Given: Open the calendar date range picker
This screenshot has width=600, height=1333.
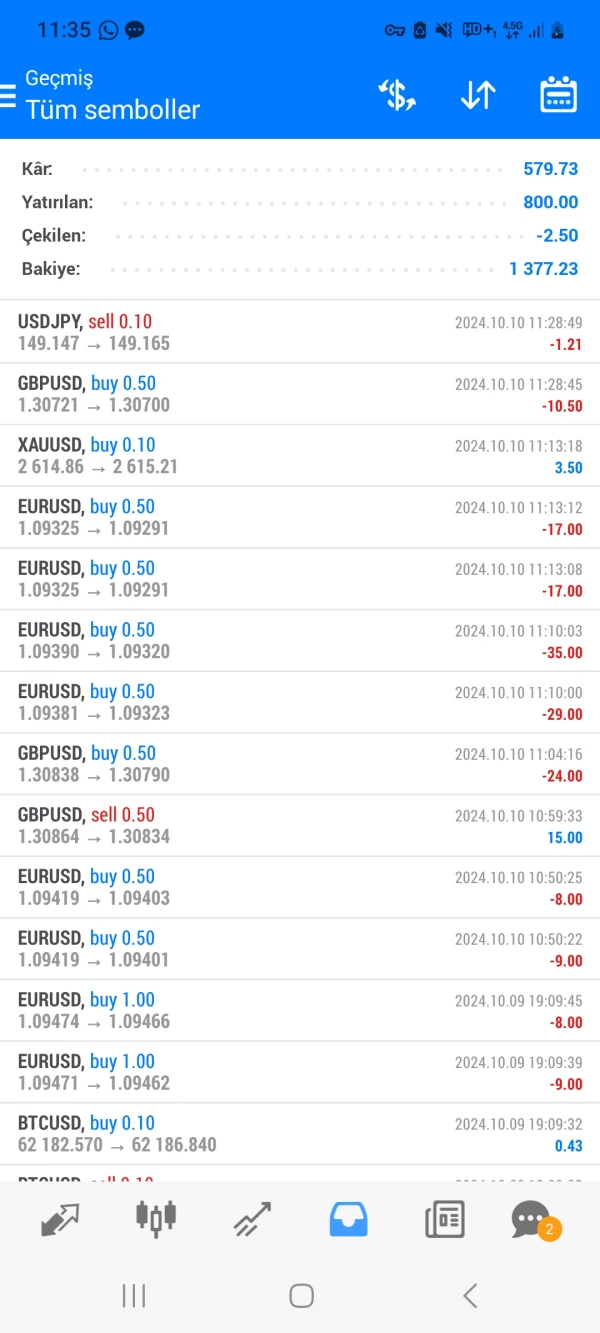Looking at the screenshot, I should click(558, 95).
